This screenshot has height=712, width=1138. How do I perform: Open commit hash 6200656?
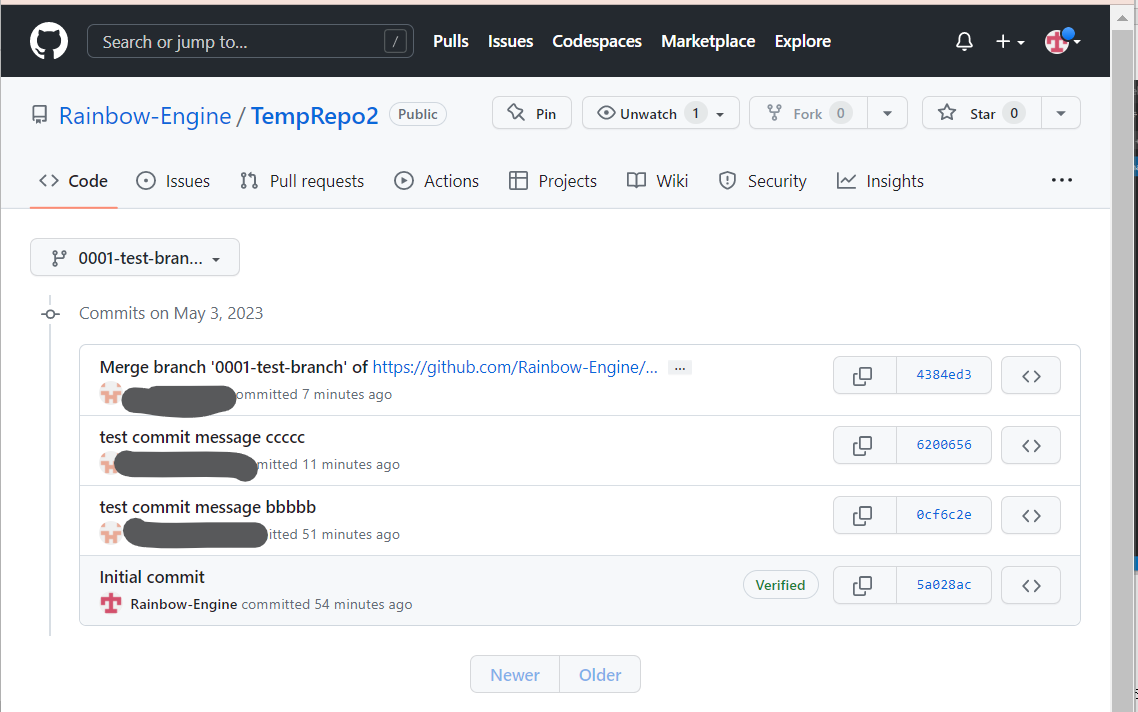(x=943, y=445)
